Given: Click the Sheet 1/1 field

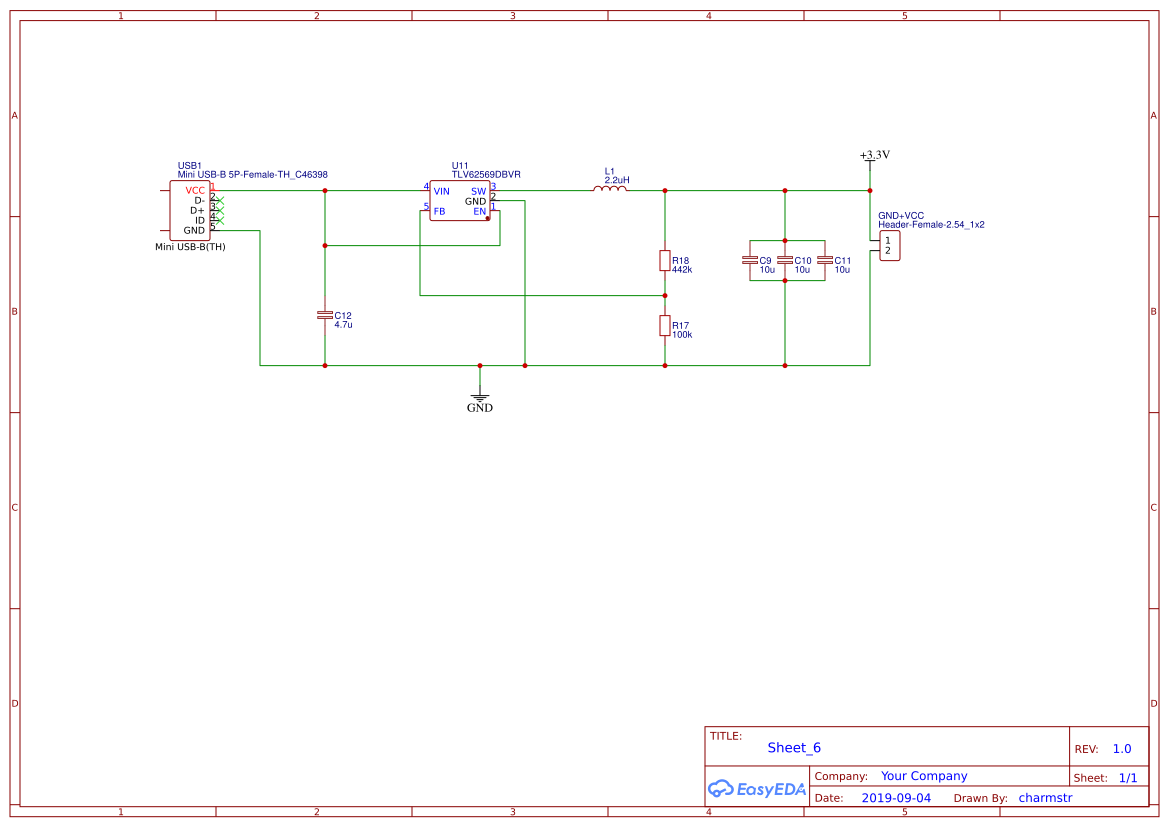Looking at the screenshot, I should 1128,777.
